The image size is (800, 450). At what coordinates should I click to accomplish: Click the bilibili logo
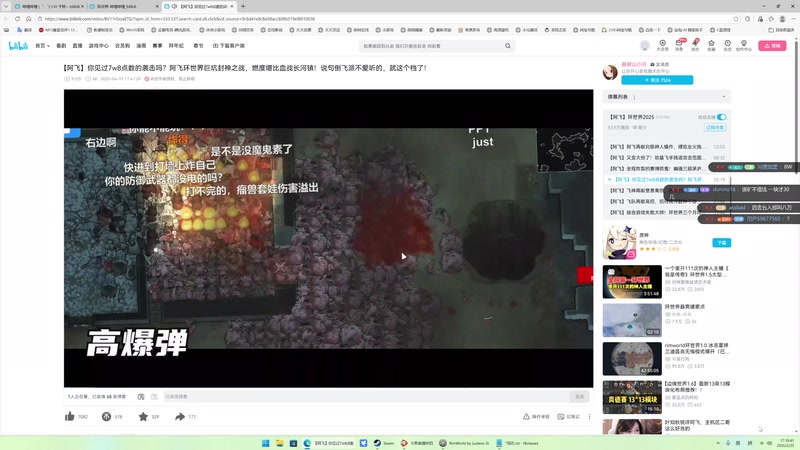pos(18,46)
